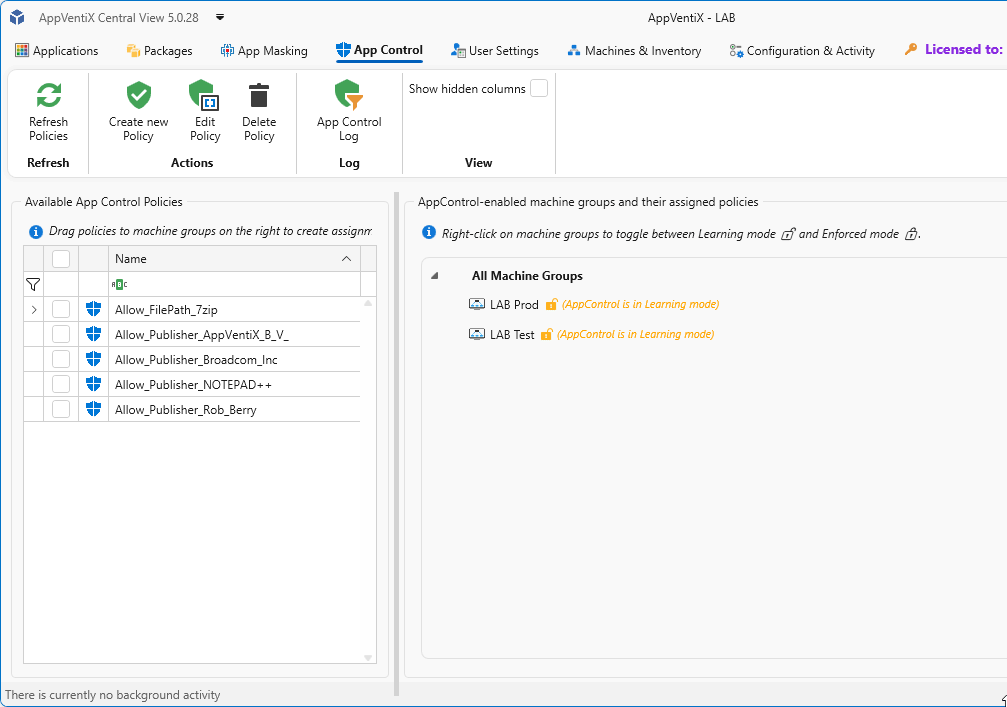This screenshot has height=707, width=1007.
Task: Click the LAB Prod machine group icon
Action: (477, 304)
